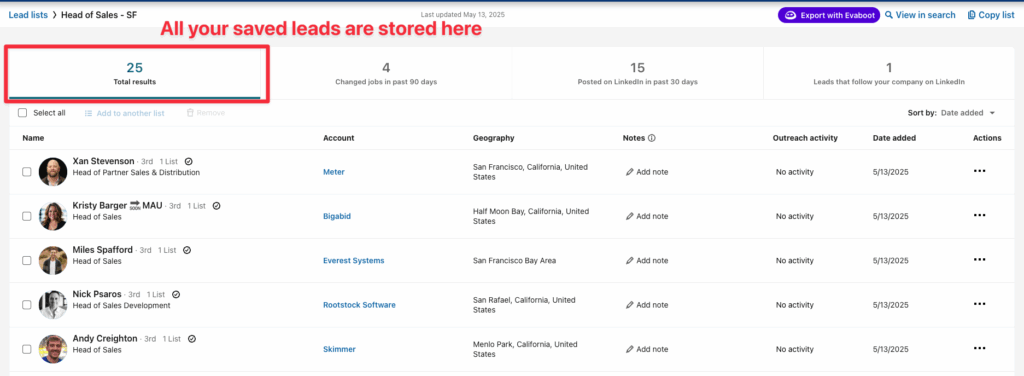The width and height of the screenshot is (1024, 376).
Task: Click the Evaboot robot icon in export button
Action: click(790, 15)
